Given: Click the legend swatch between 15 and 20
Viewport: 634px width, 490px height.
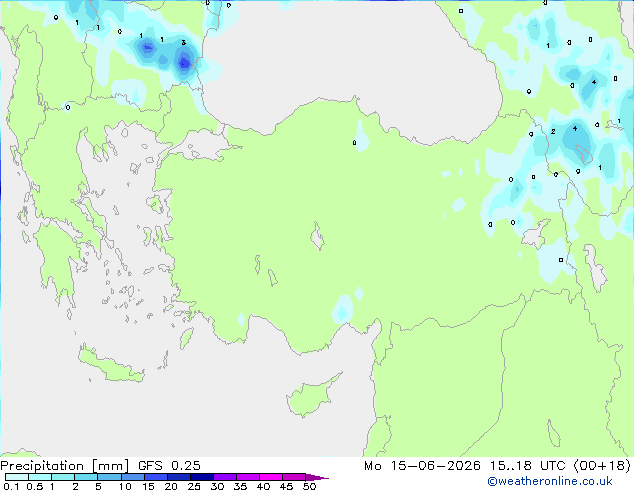Looking at the screenshot, I should click(x=156, y=477).
